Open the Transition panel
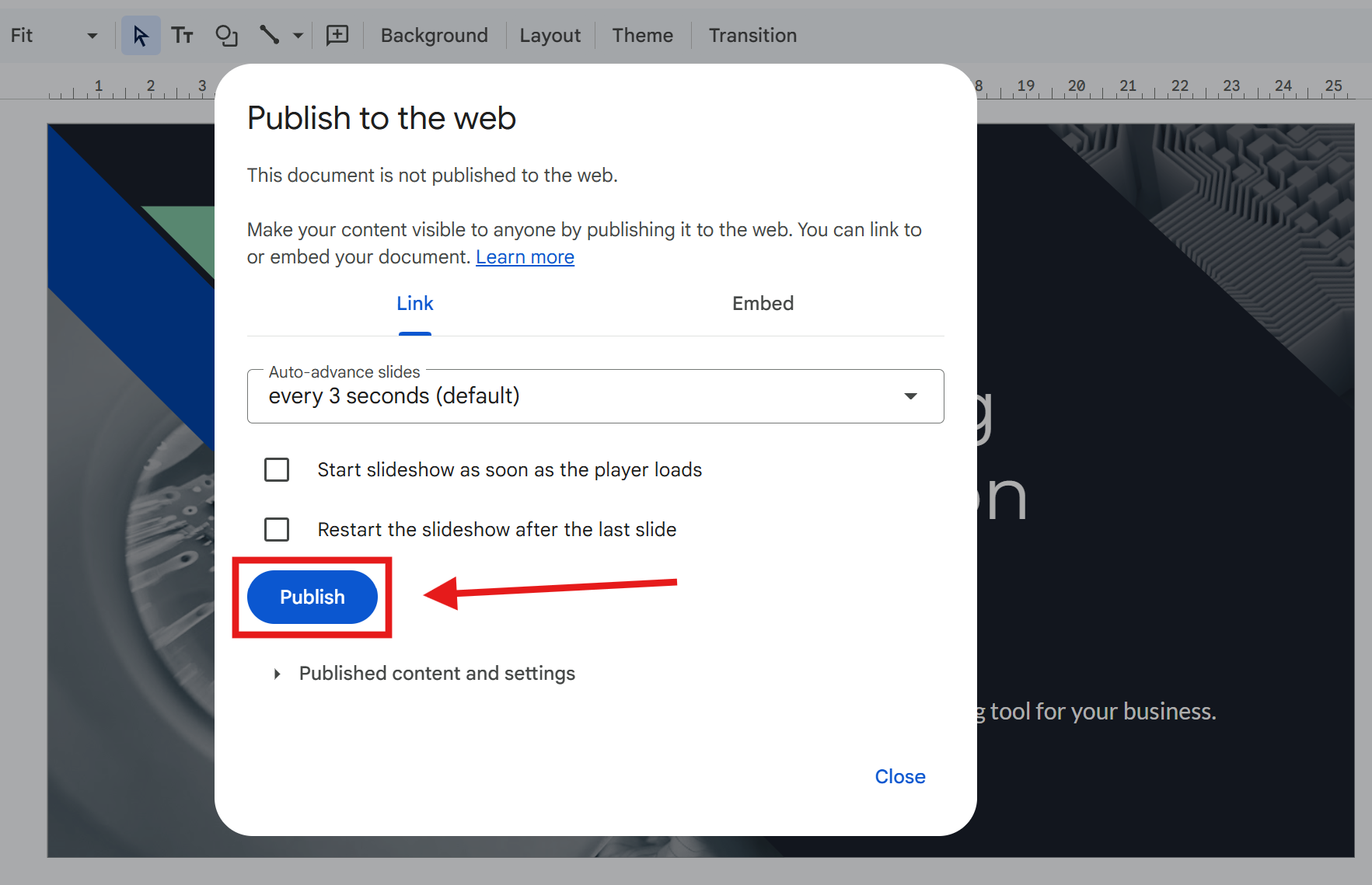 click(752, 36)
